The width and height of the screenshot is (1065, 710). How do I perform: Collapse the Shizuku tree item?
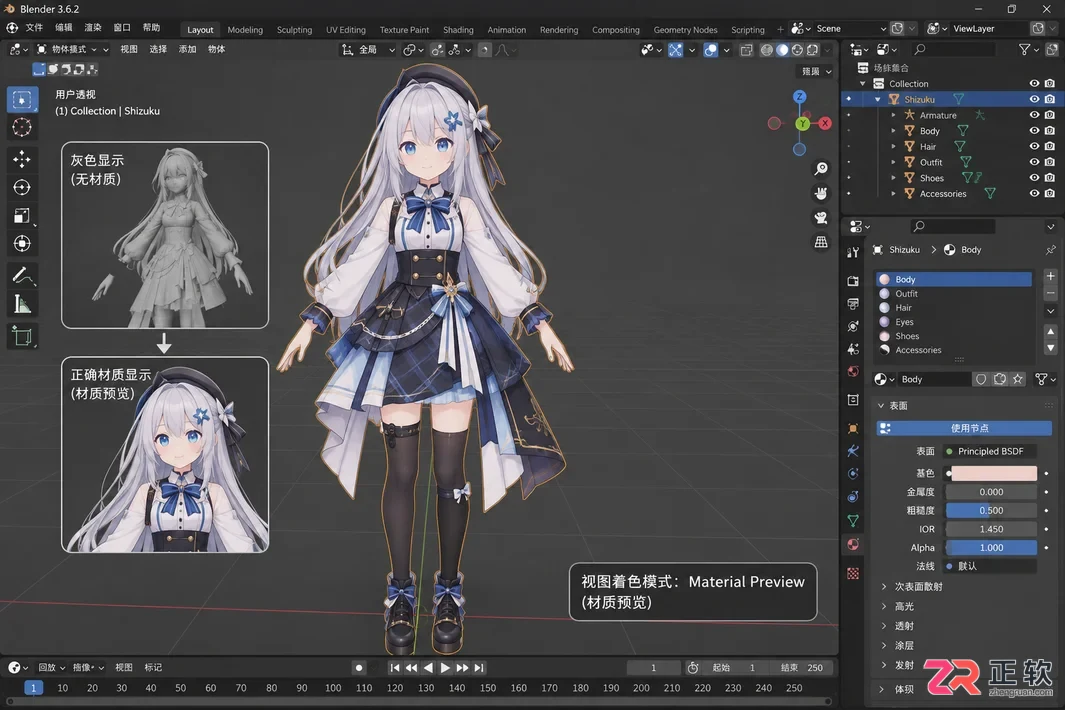point(878,99)
